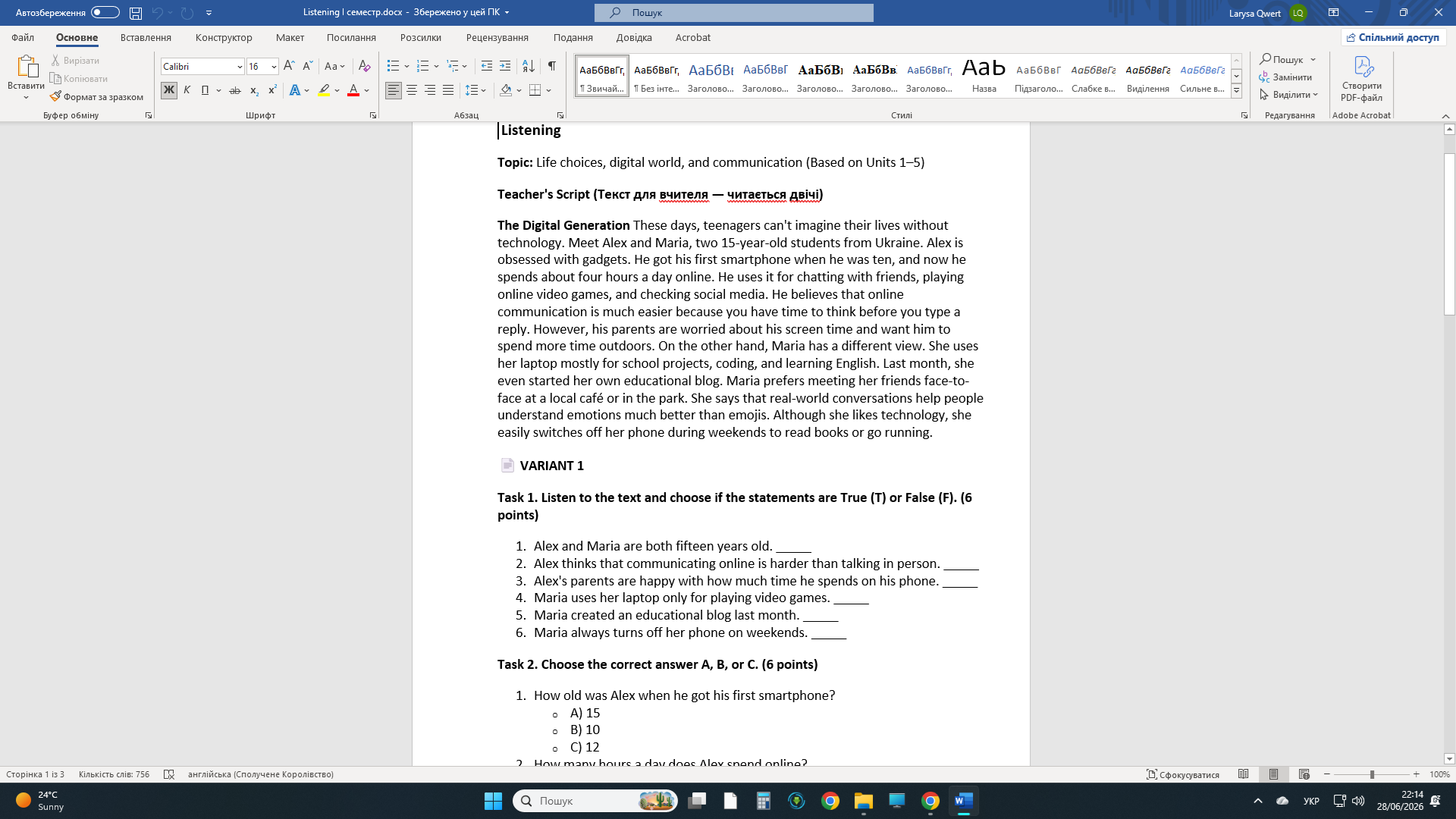Switch to the Layout tab

(290, 37)
